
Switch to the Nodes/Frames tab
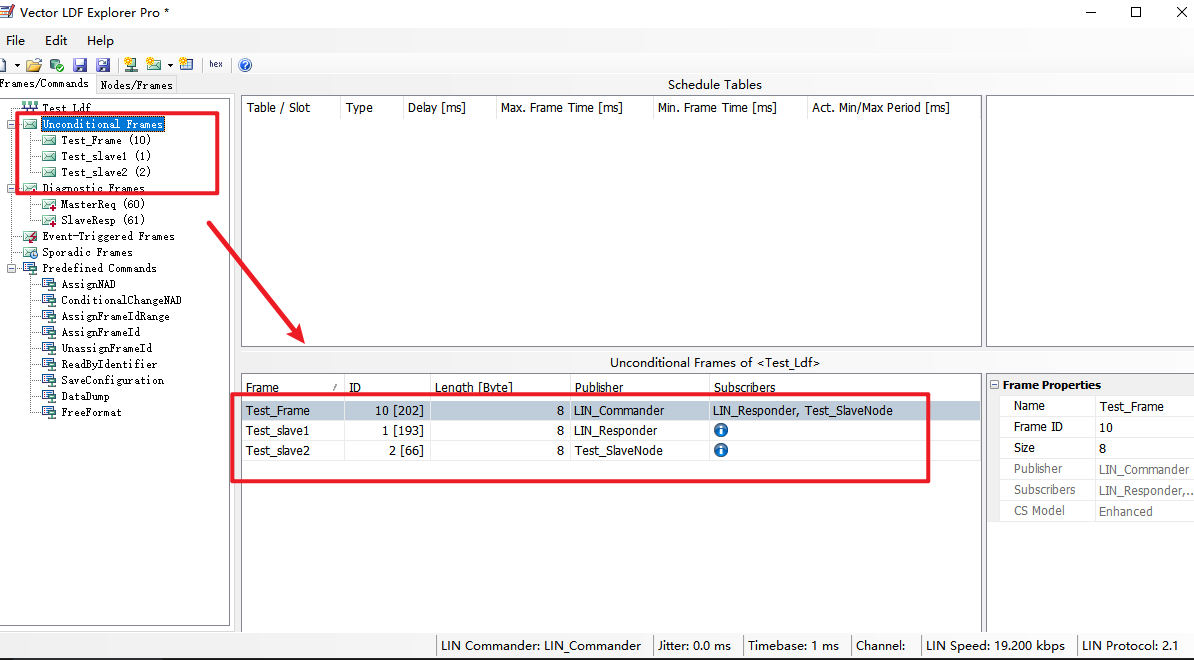tap(136, 85)
